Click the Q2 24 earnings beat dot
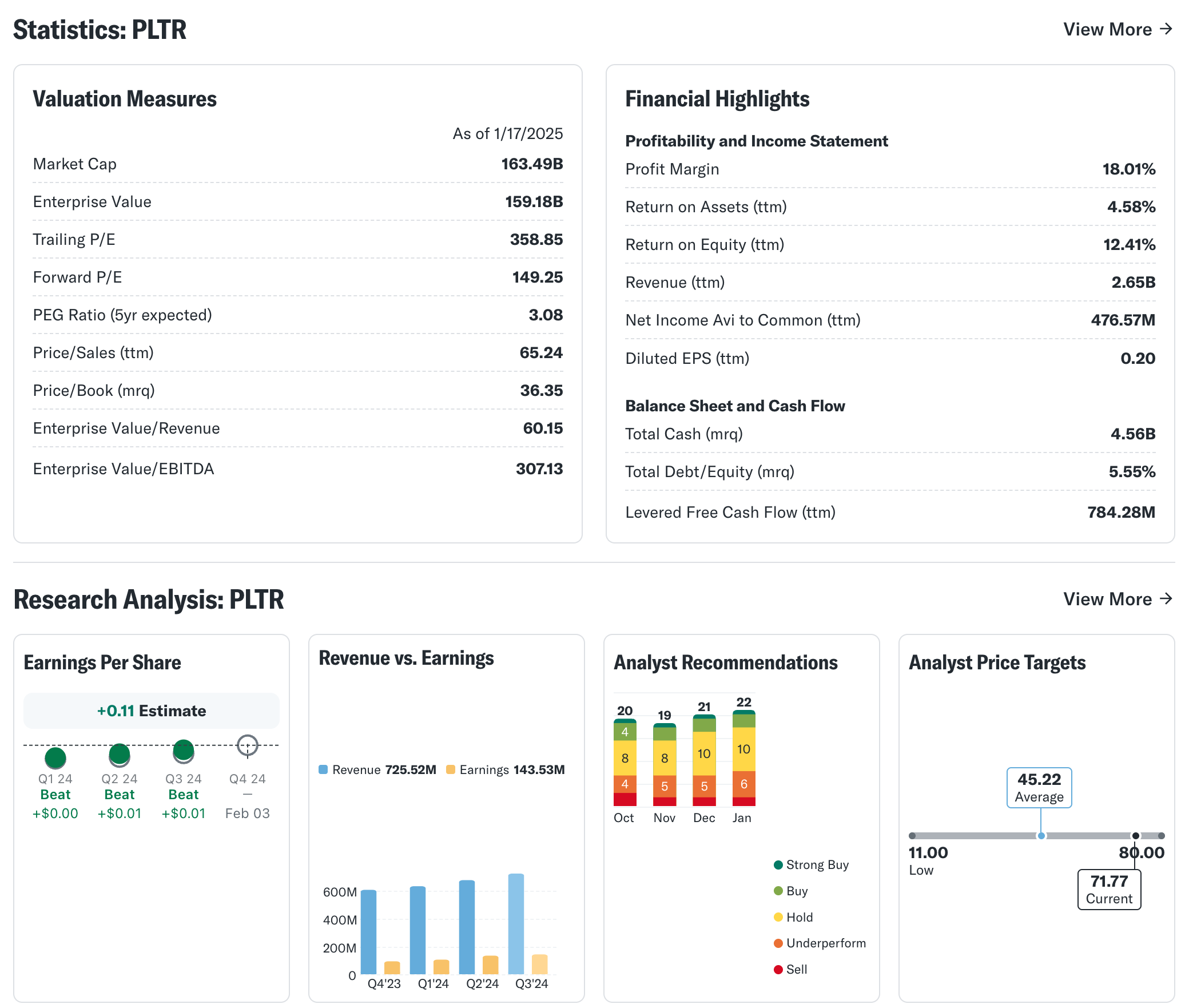 coord(120,755)
